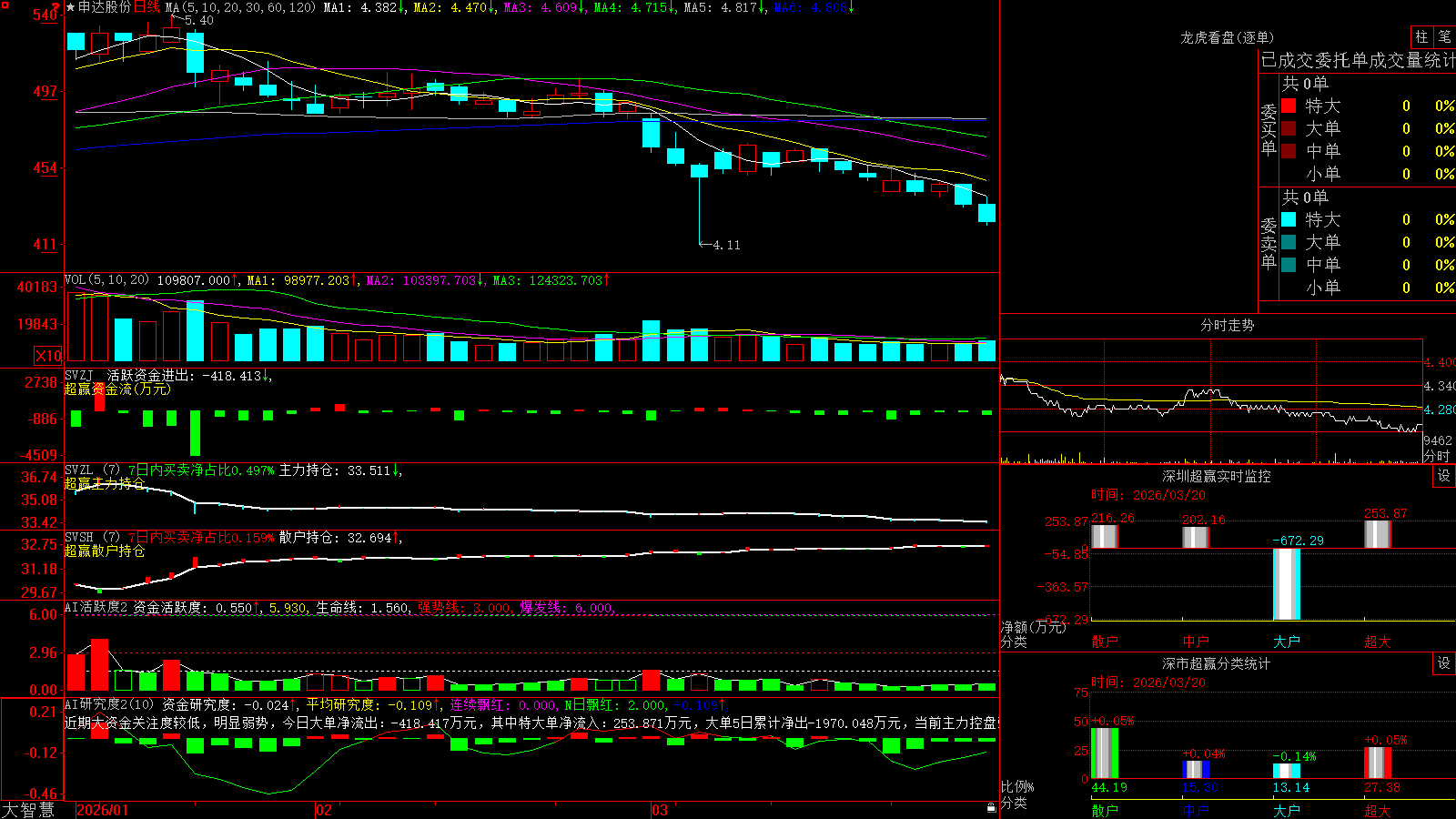
Task: Click teal 中单 sell order swatch
Action: [x=1289, y=265]
